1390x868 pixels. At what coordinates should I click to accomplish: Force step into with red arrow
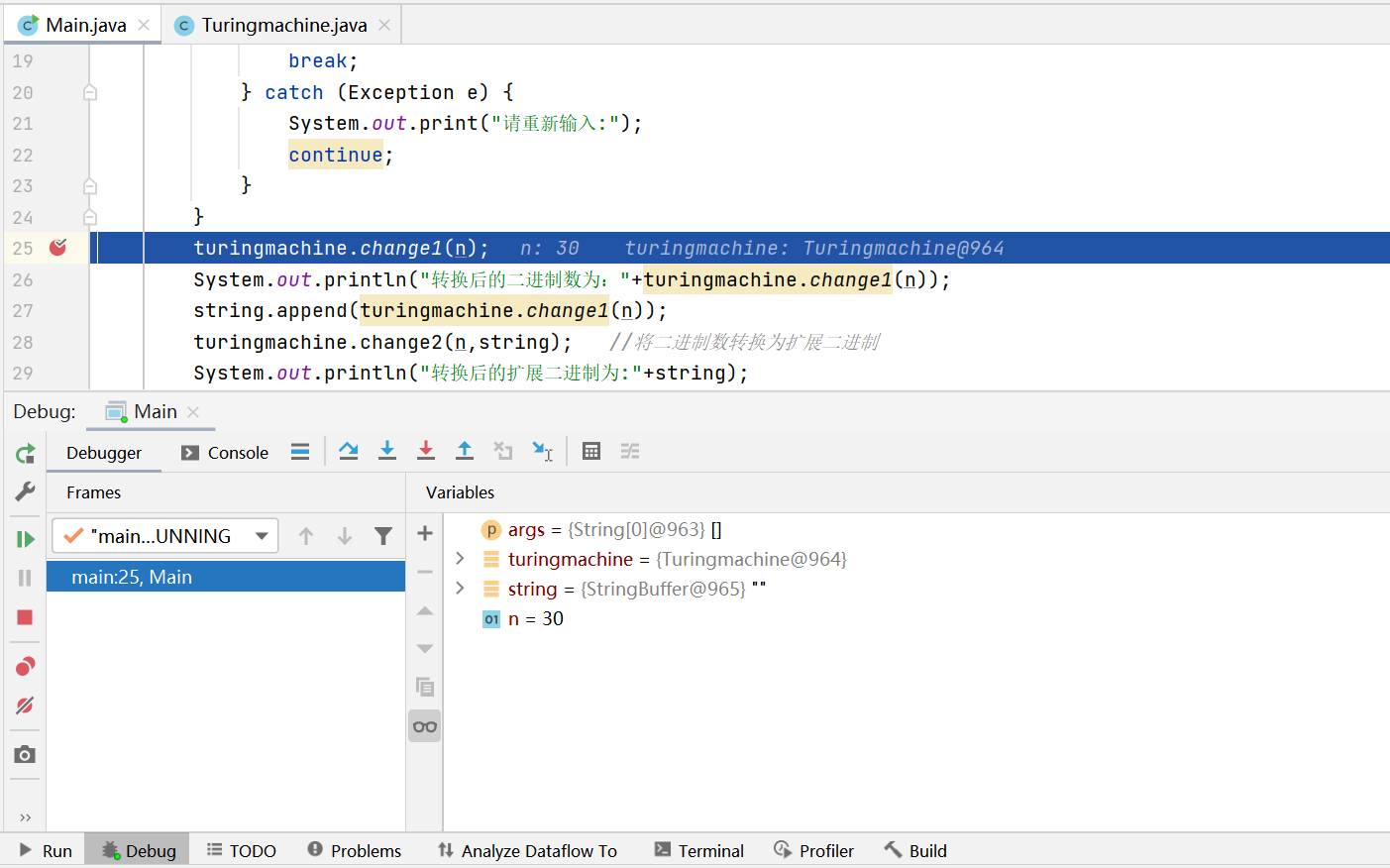pyautogui.click(x=426, y=452)
